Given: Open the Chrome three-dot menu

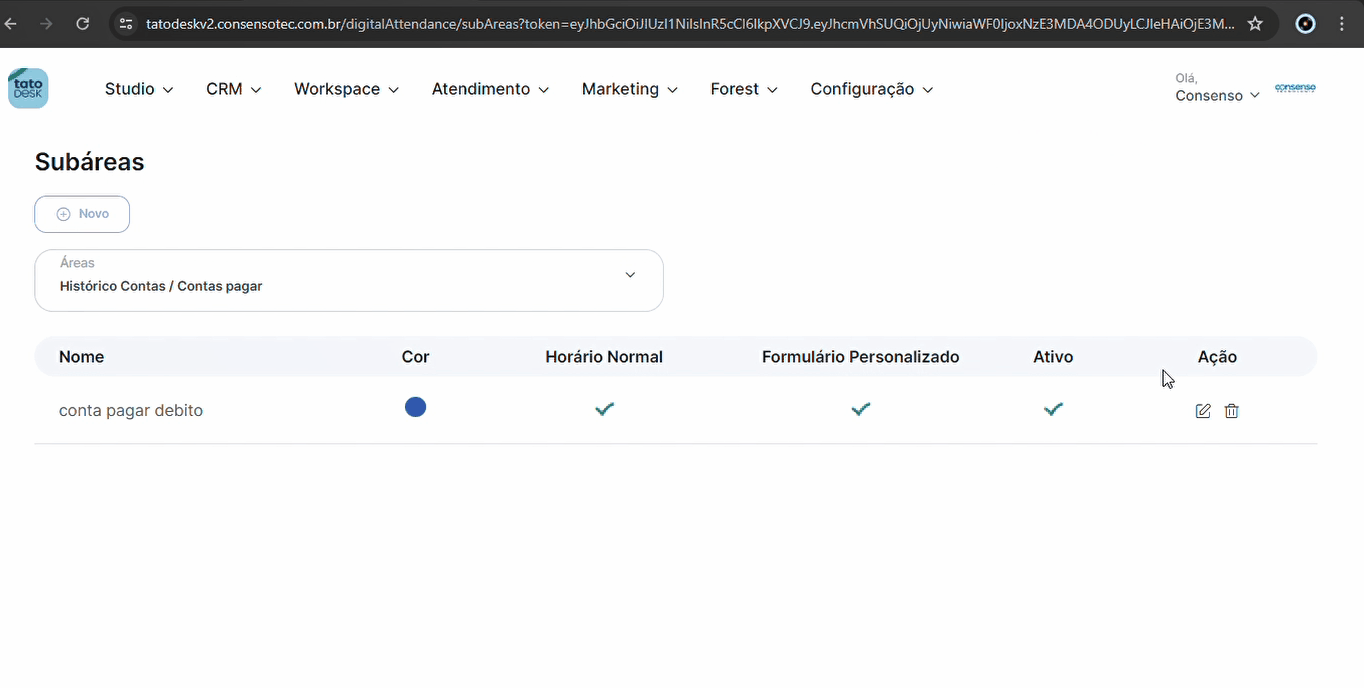Looking at the screenshot, I should coord(1342,24).
